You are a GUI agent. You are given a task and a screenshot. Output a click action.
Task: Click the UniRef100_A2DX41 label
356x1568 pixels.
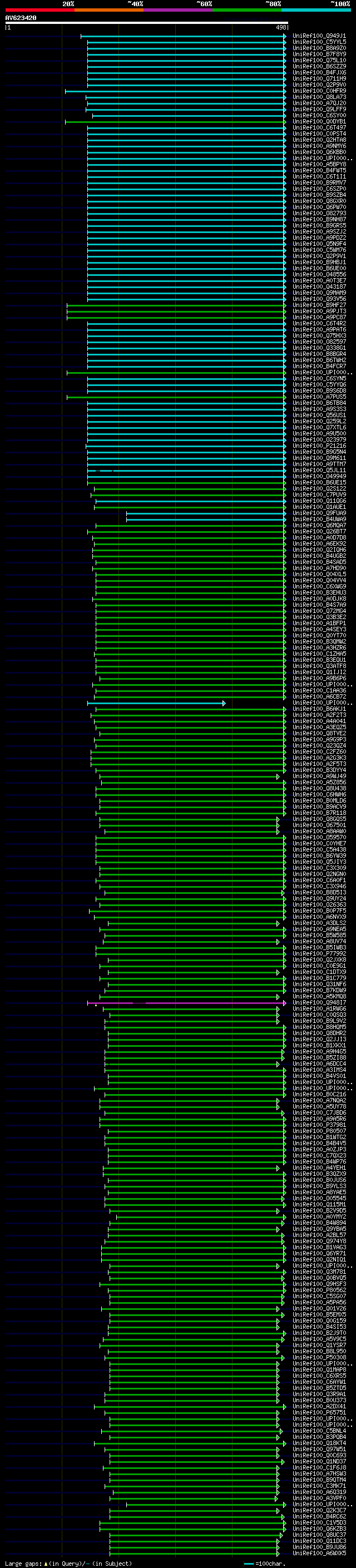pos(319,1406)
